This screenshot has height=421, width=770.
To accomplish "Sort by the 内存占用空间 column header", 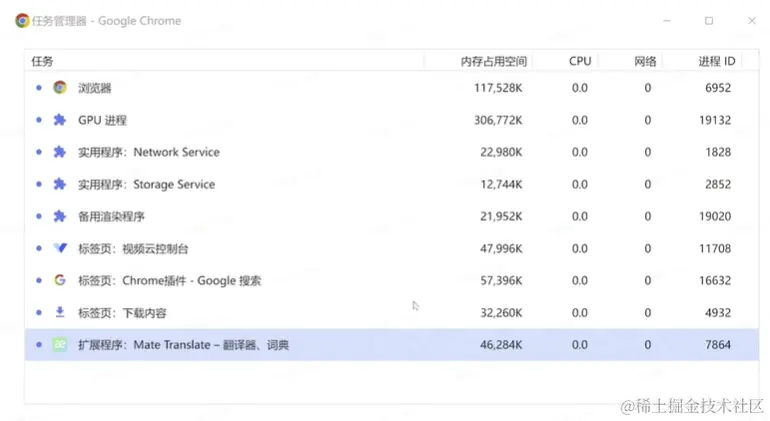I will point(493,61).
